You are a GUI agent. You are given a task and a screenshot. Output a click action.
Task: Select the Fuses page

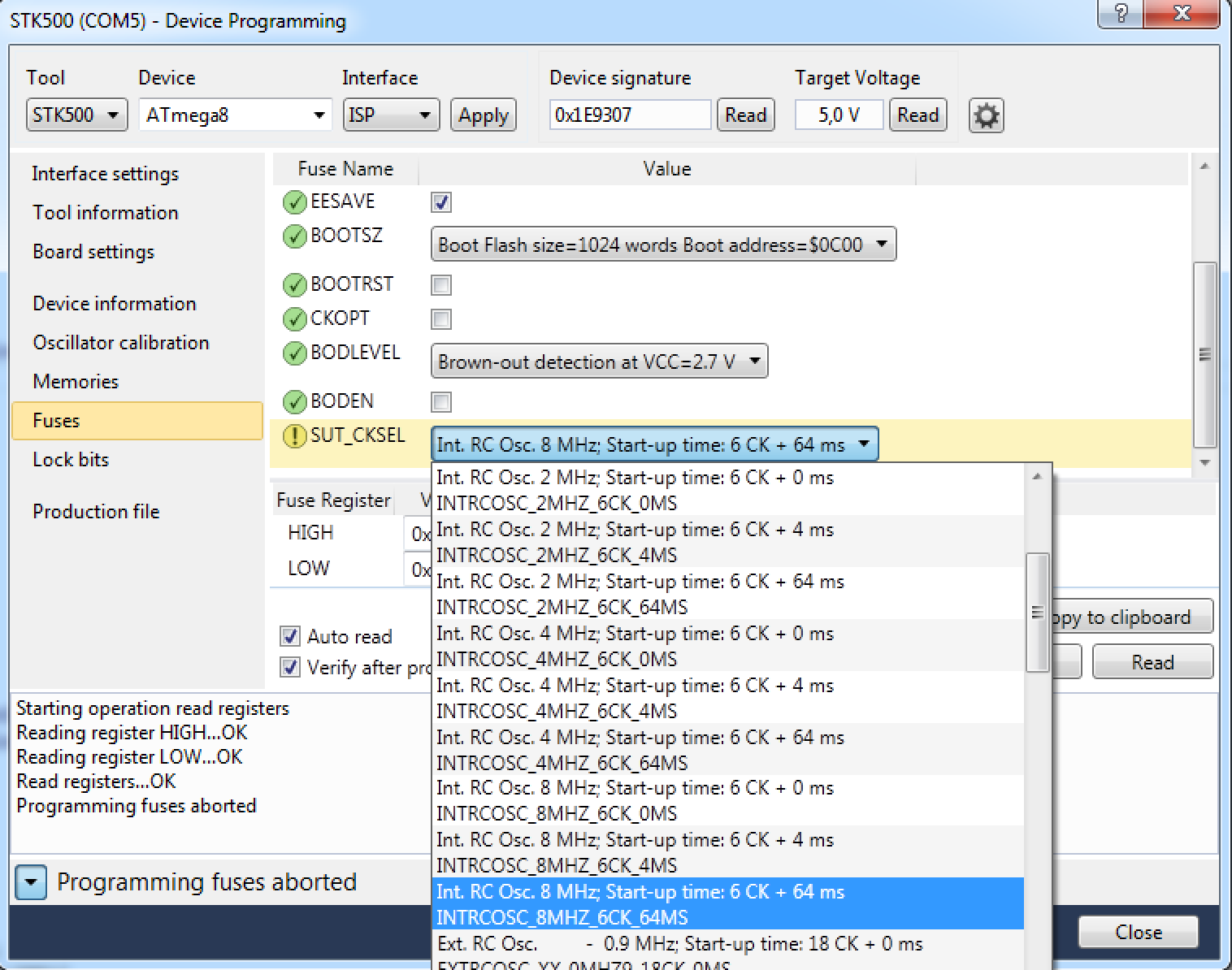tap(137, 421)
